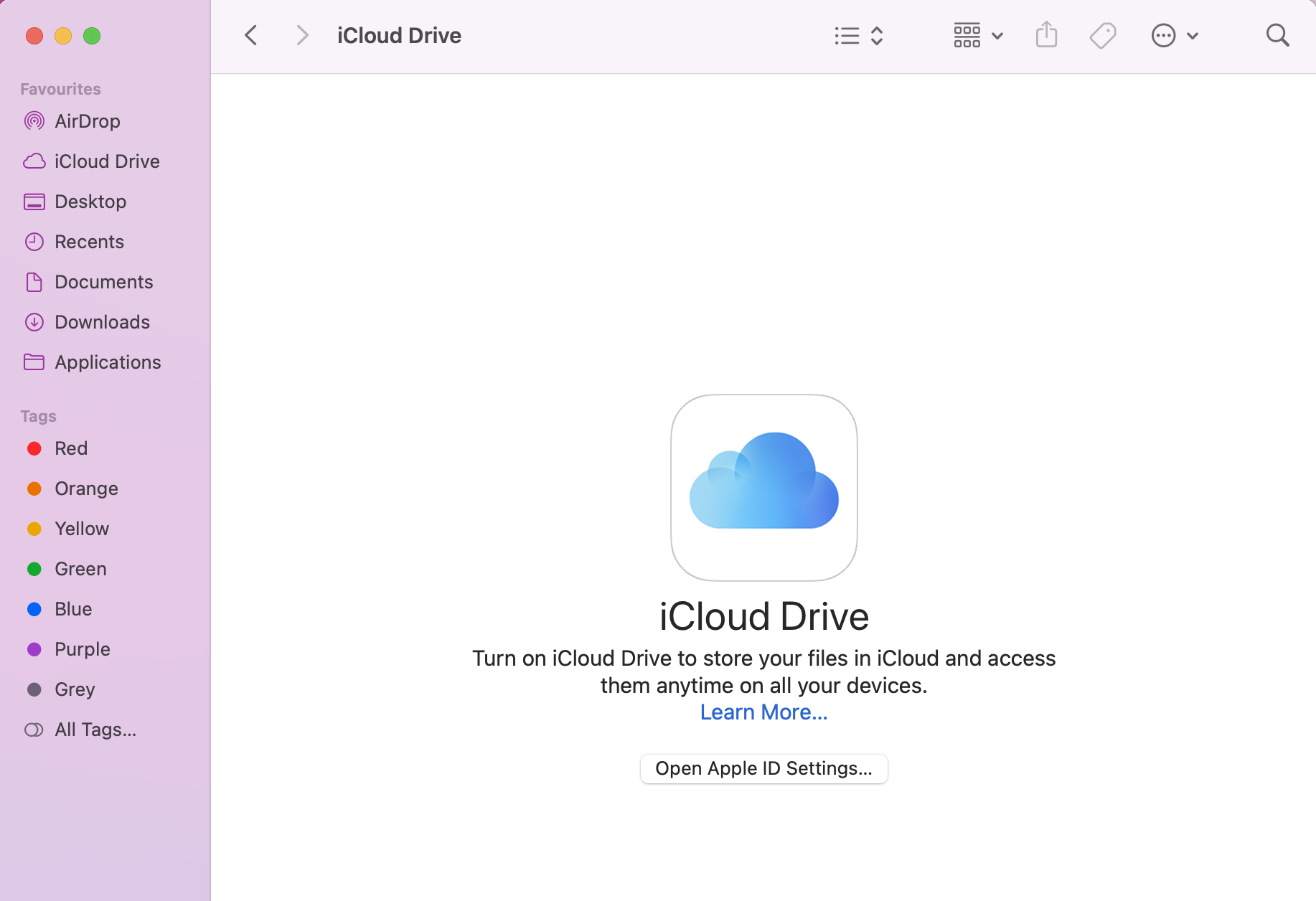Click the Learn More… link
This screenshot has height=901, width=1316.
pos(763,712)
